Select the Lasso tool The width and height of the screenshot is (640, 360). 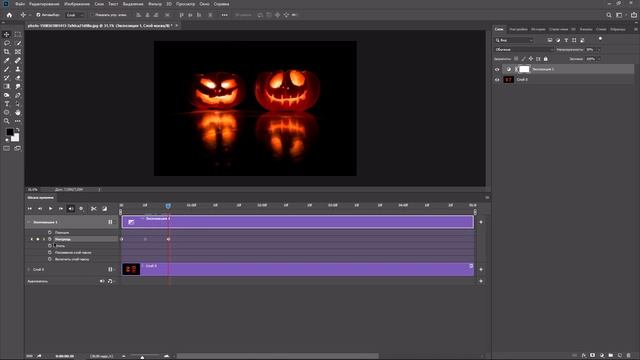pos(7,43)
